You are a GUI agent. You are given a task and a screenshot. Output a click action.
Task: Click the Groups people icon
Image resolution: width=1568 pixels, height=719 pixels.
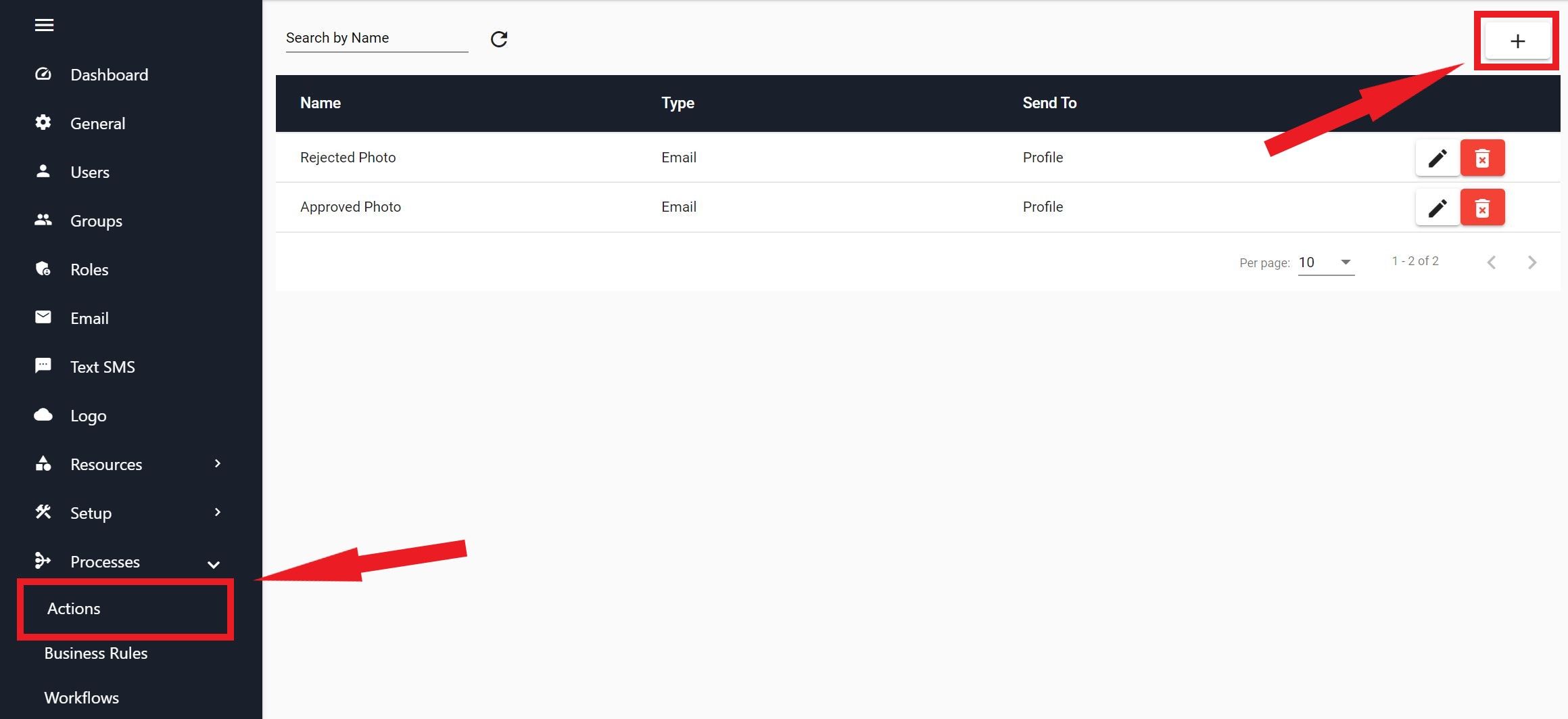point(43,220)
